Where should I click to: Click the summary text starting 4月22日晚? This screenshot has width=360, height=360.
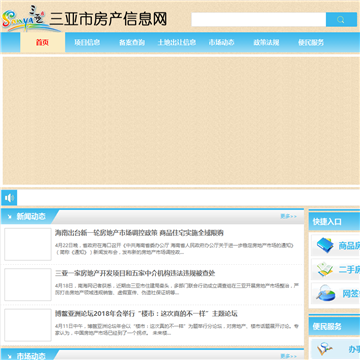pos(174,249)
